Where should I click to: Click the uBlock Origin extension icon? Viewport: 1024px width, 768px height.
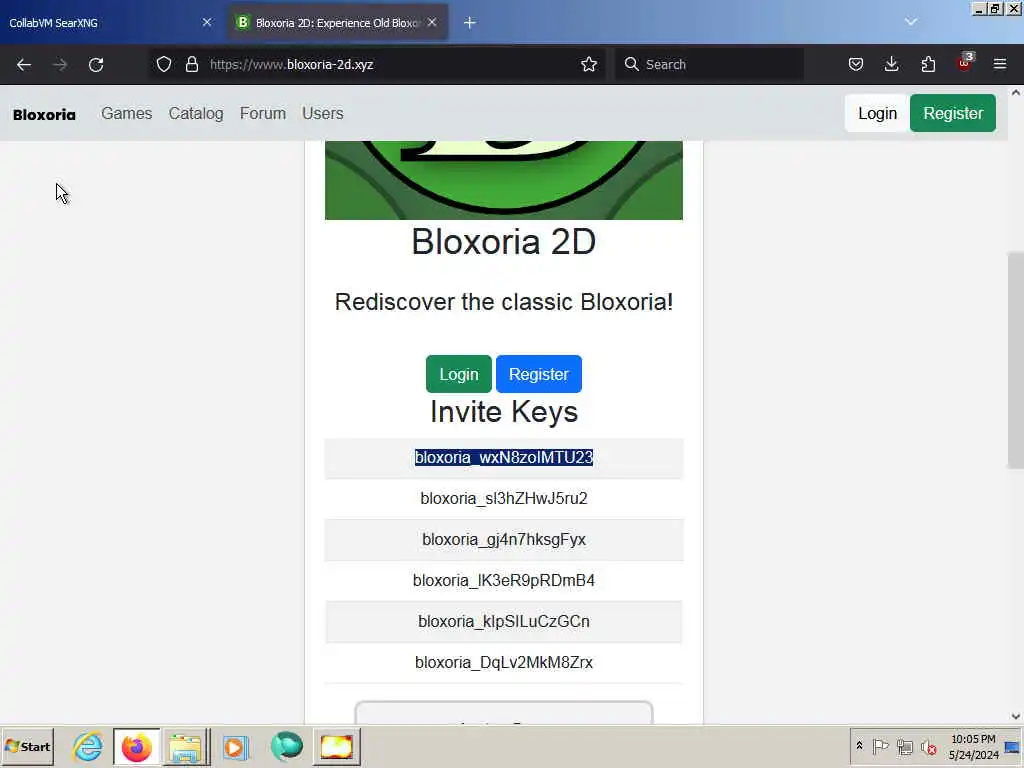[x=965, y=63]
